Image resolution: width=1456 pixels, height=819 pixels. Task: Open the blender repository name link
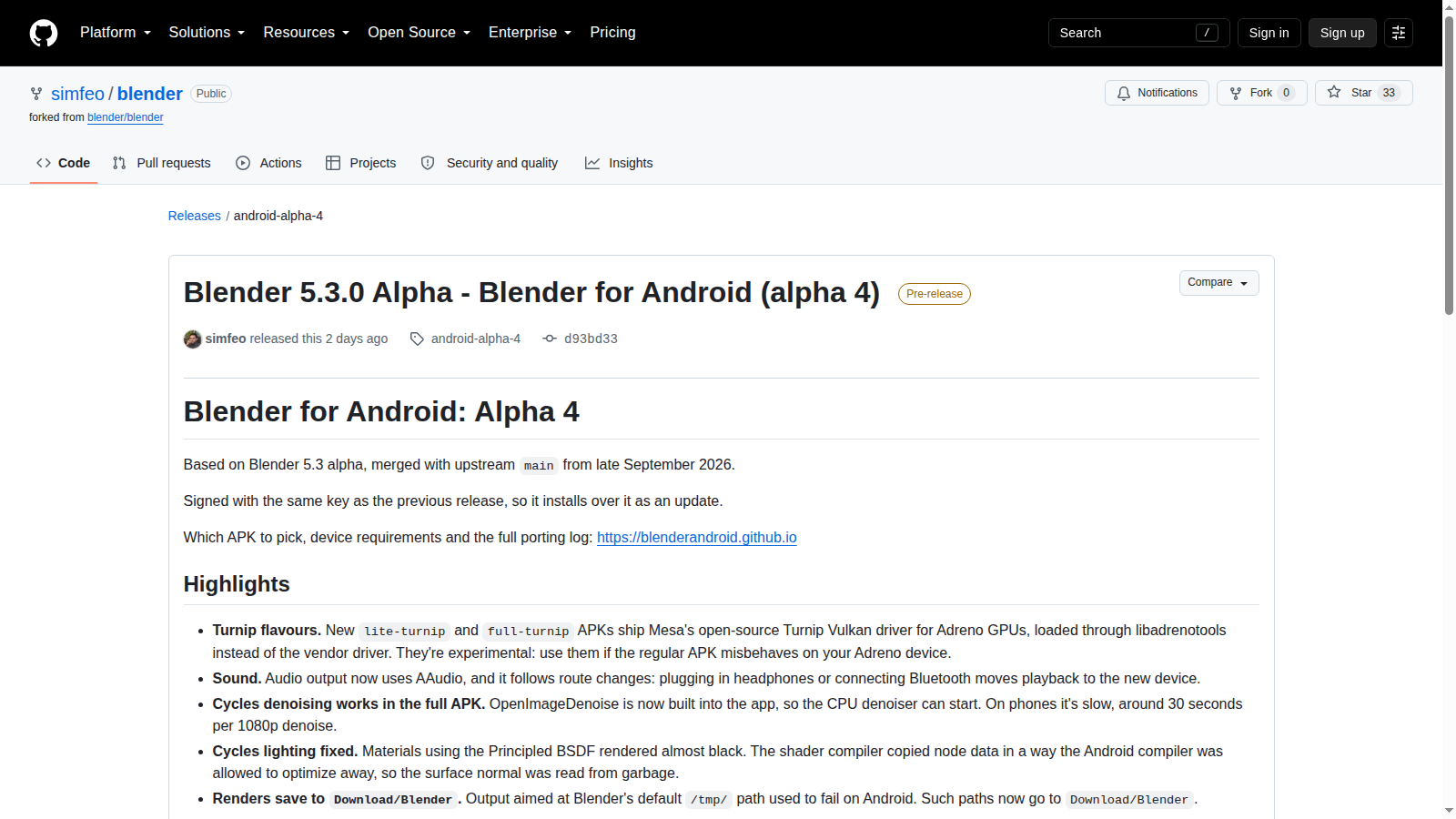click(x=149, y=94)
